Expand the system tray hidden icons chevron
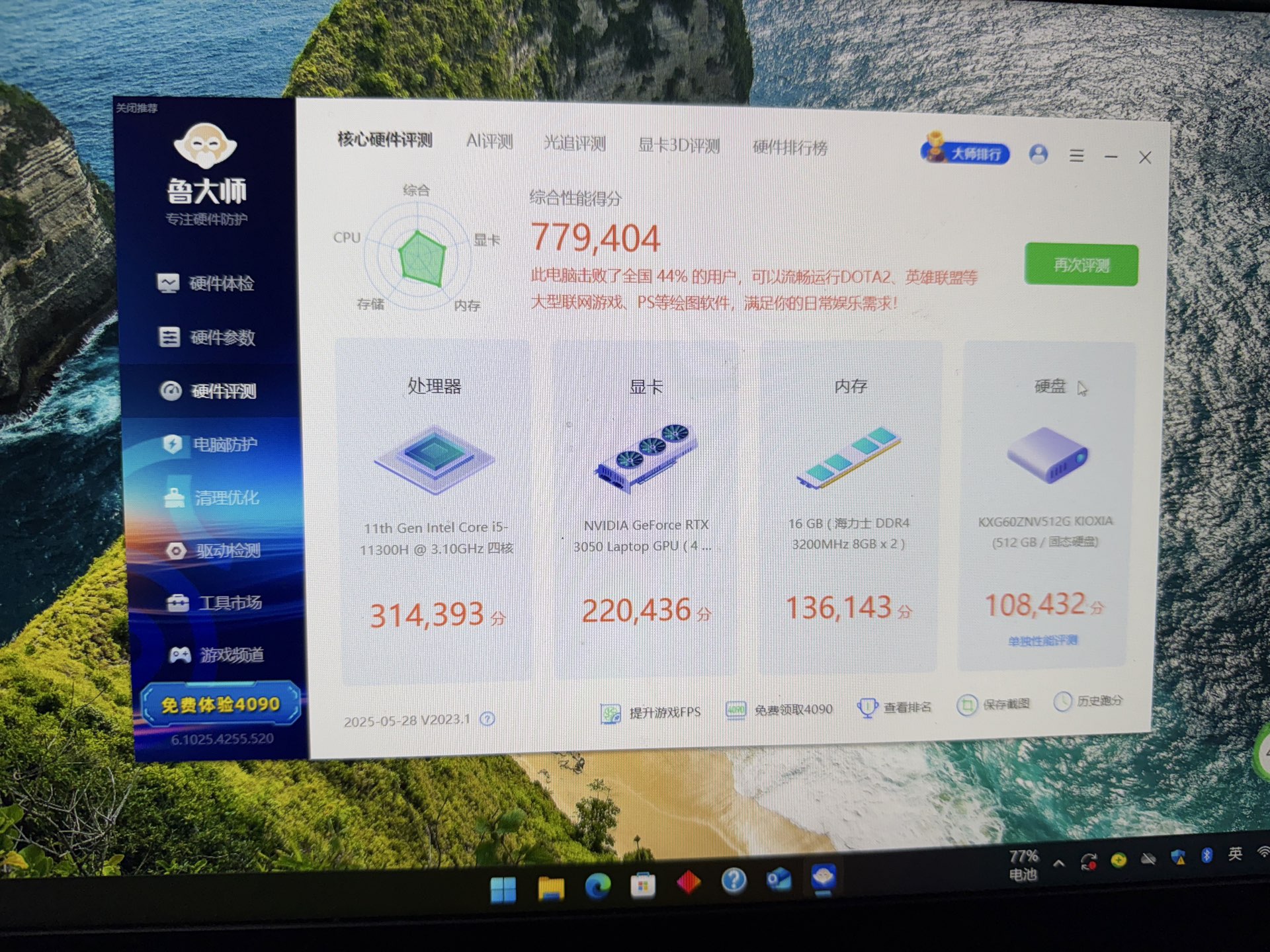This screenshot has height=952, width=1270. coord(1059,863)
